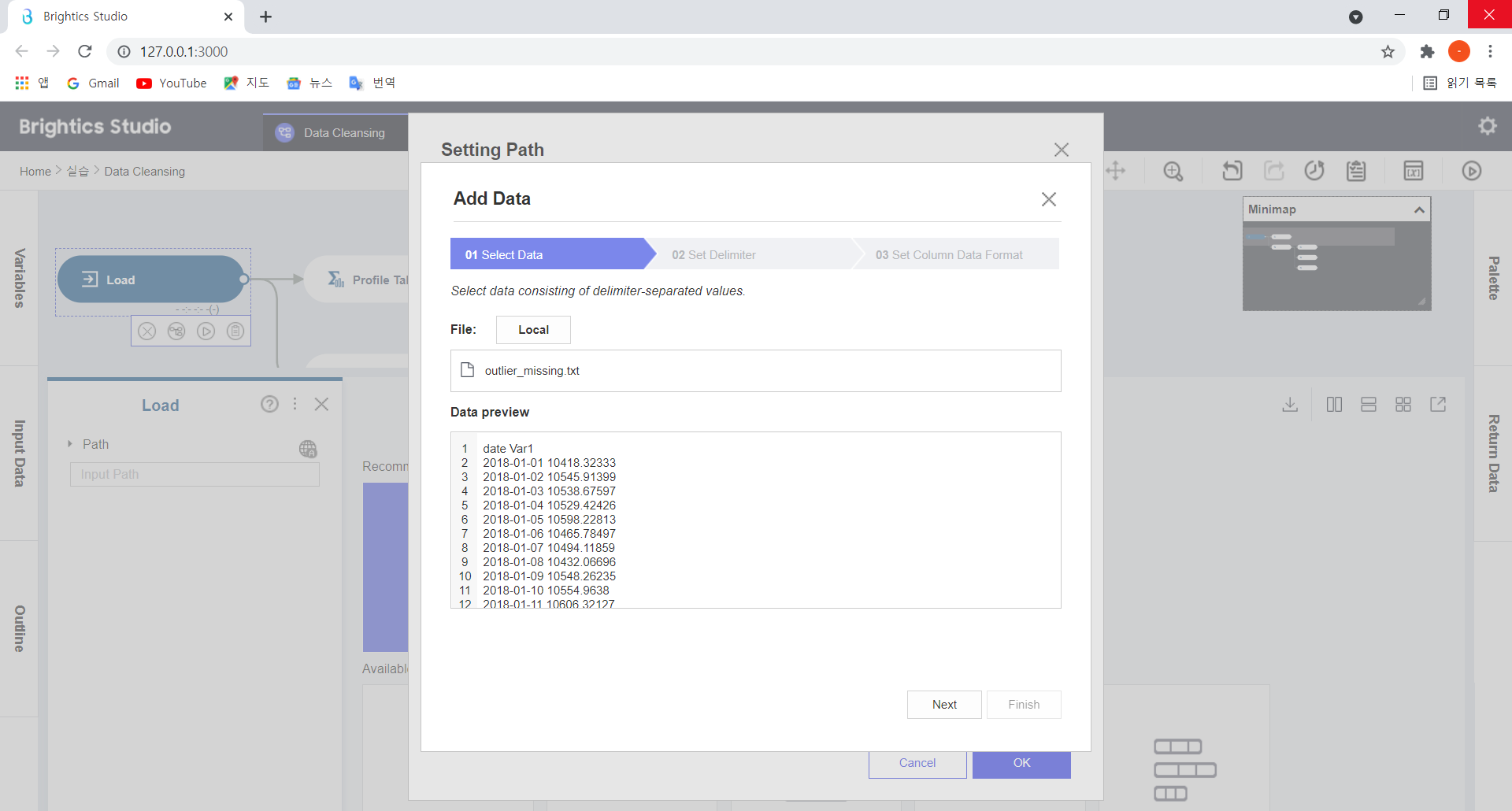Click the Brightics Studio logo

coord(94,127)
